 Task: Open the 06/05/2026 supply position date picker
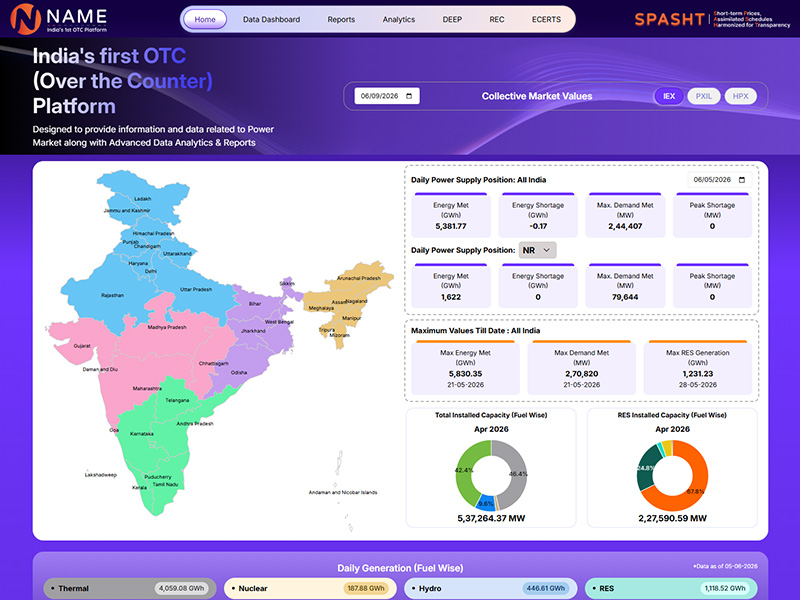click(719, 180)
